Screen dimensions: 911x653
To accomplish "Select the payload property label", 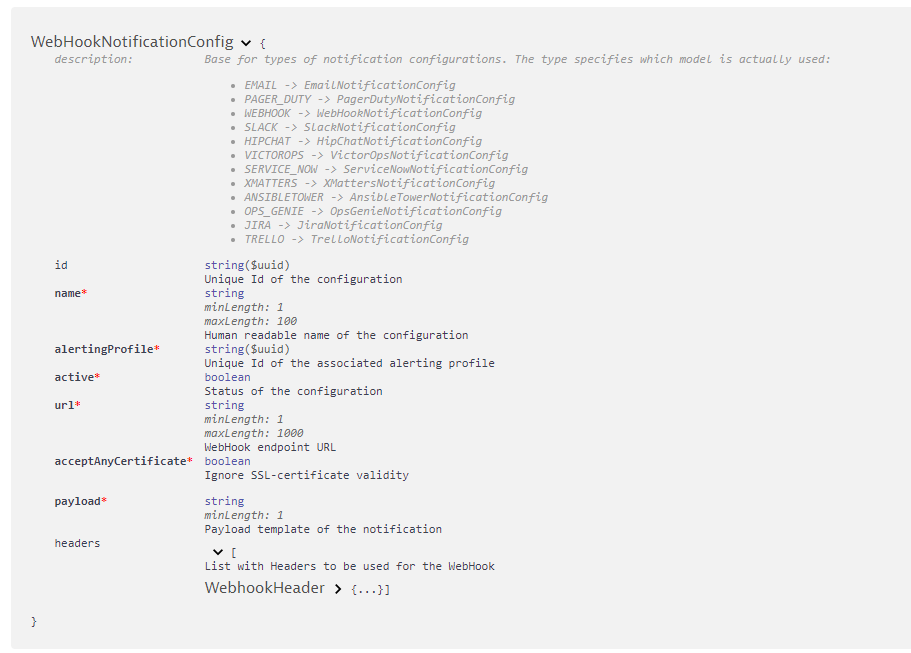I will [x=77, y=501].
